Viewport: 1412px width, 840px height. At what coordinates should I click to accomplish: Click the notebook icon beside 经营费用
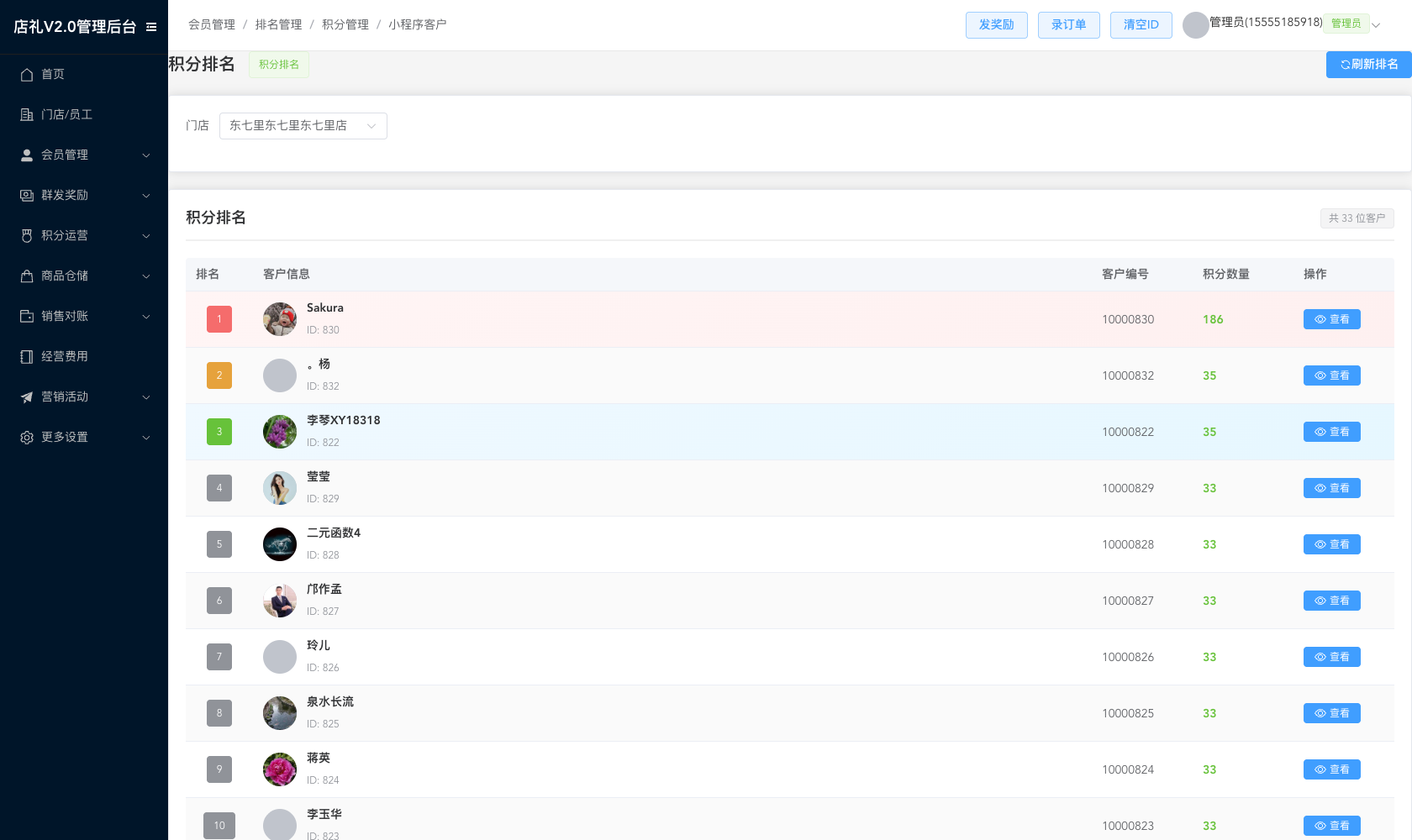point(27,357)
